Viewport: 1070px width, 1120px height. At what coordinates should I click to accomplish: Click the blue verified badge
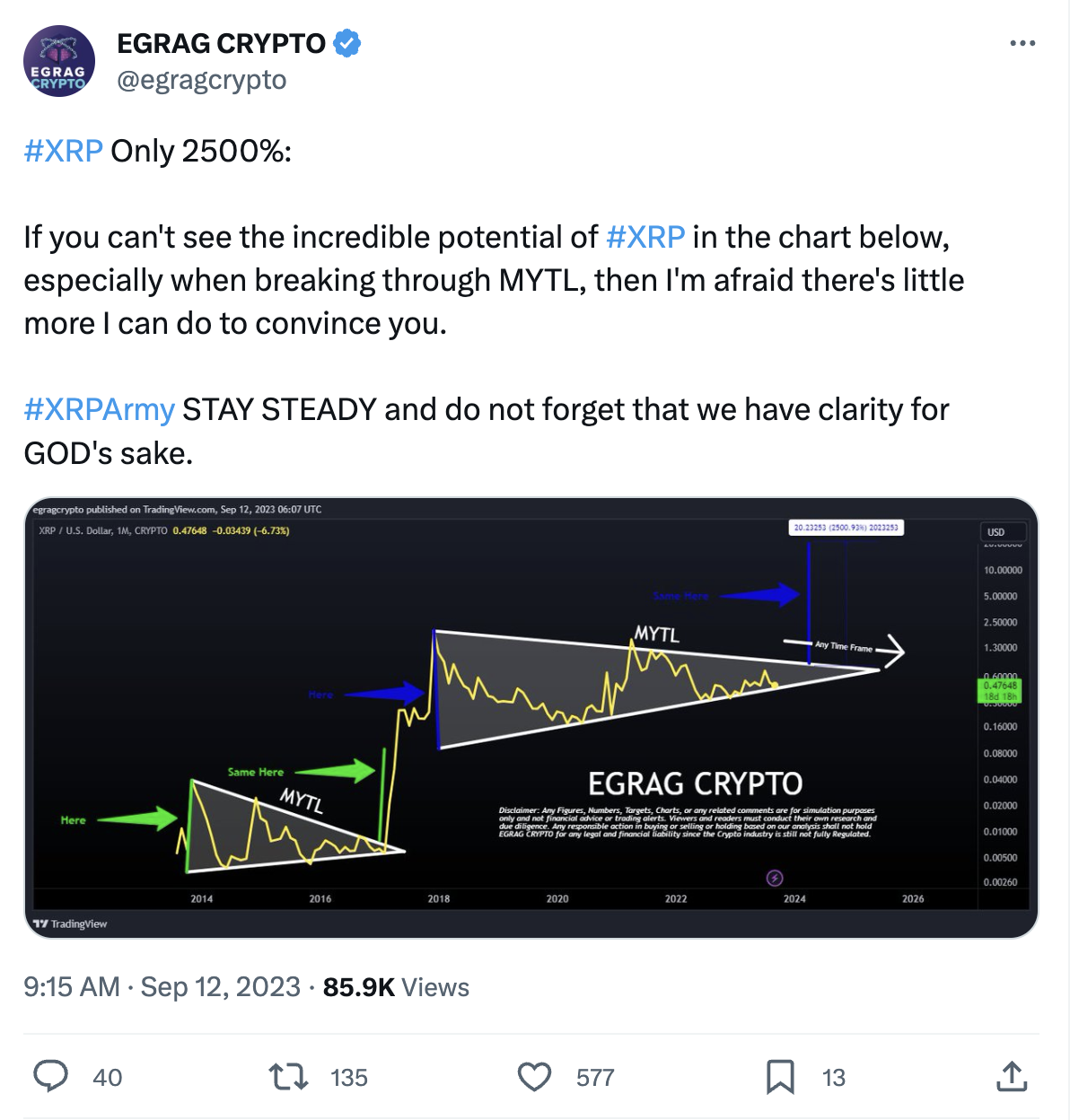pyautogui.click(x=347, y=43)
